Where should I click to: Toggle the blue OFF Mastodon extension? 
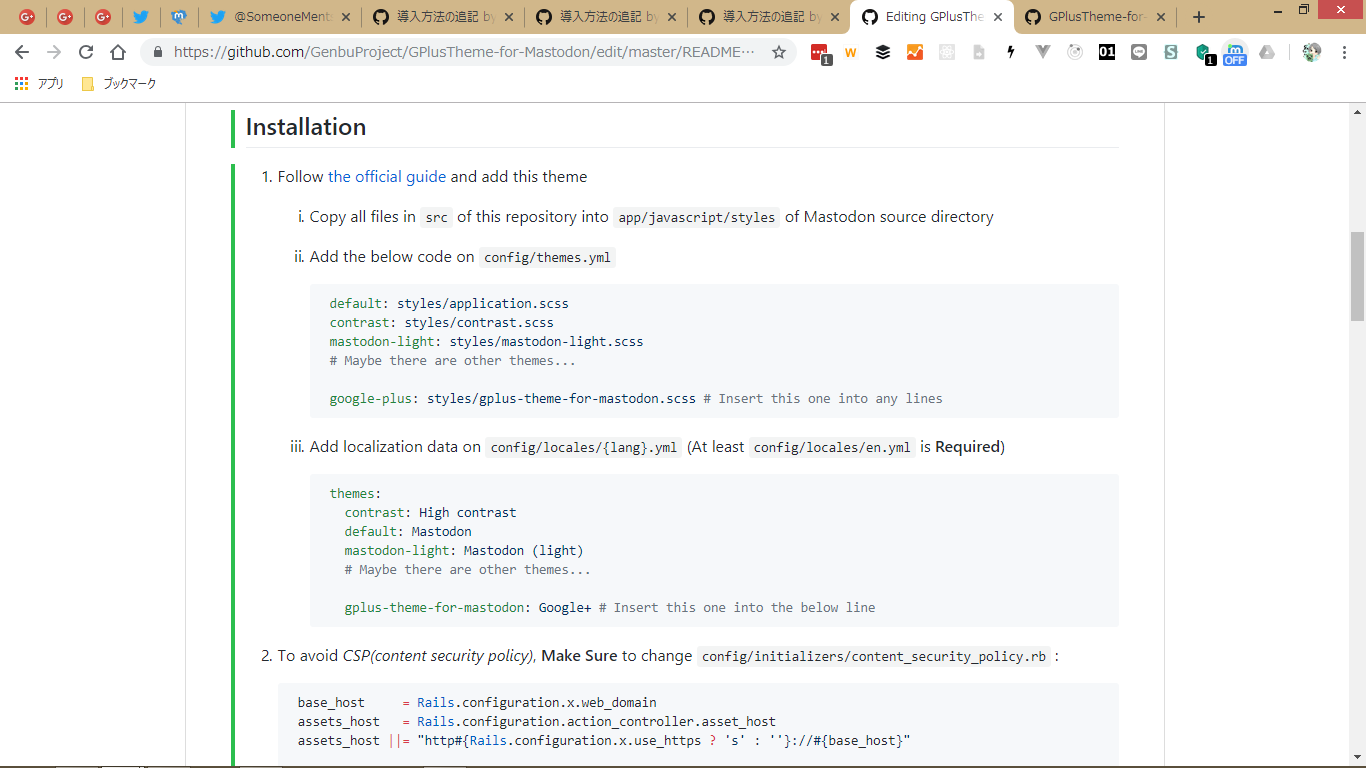coord(1235,53)
